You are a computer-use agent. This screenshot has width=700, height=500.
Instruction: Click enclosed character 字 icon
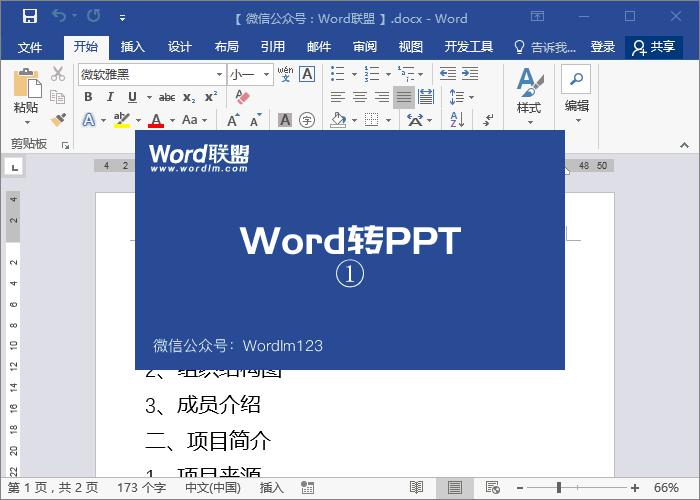[x=307, y=120]
